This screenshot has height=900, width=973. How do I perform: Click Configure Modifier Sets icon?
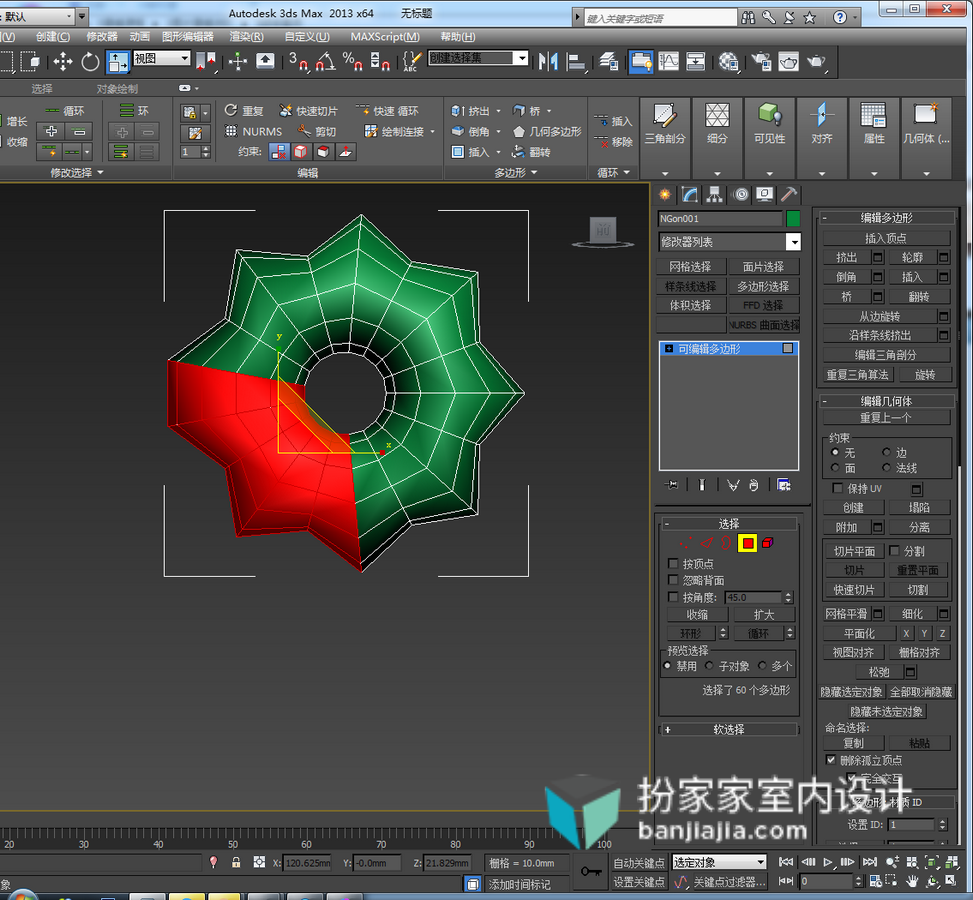pos(784,485)
